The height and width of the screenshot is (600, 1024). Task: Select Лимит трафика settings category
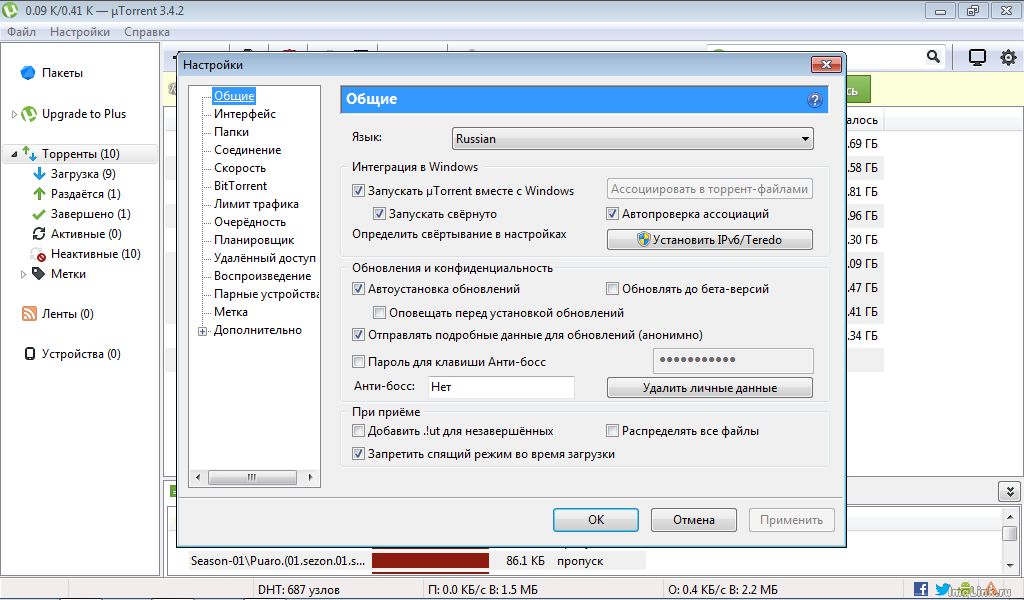pyautogui.click(x=256, y=204)
